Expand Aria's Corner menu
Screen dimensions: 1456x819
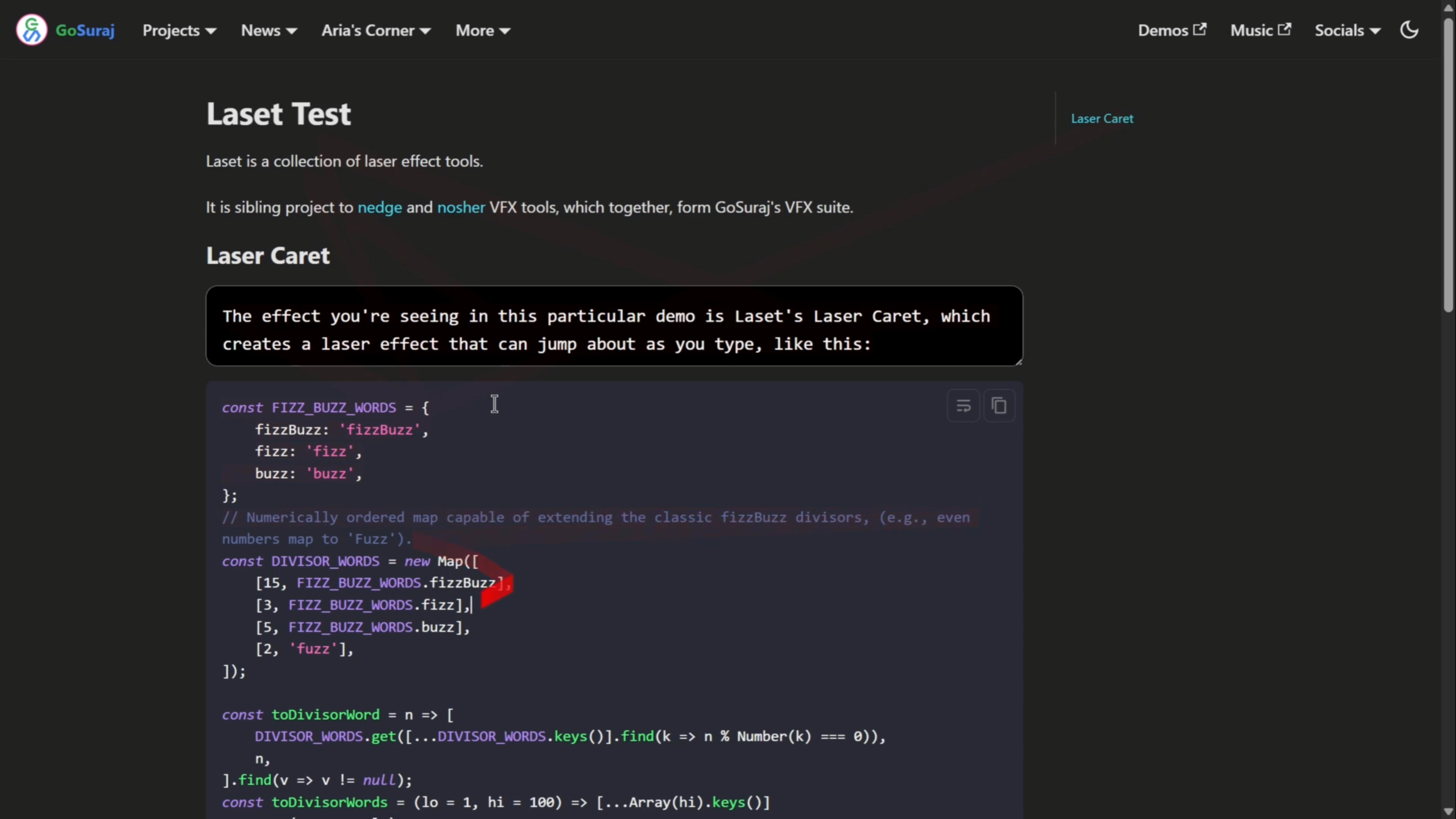[x=375, y=31]
